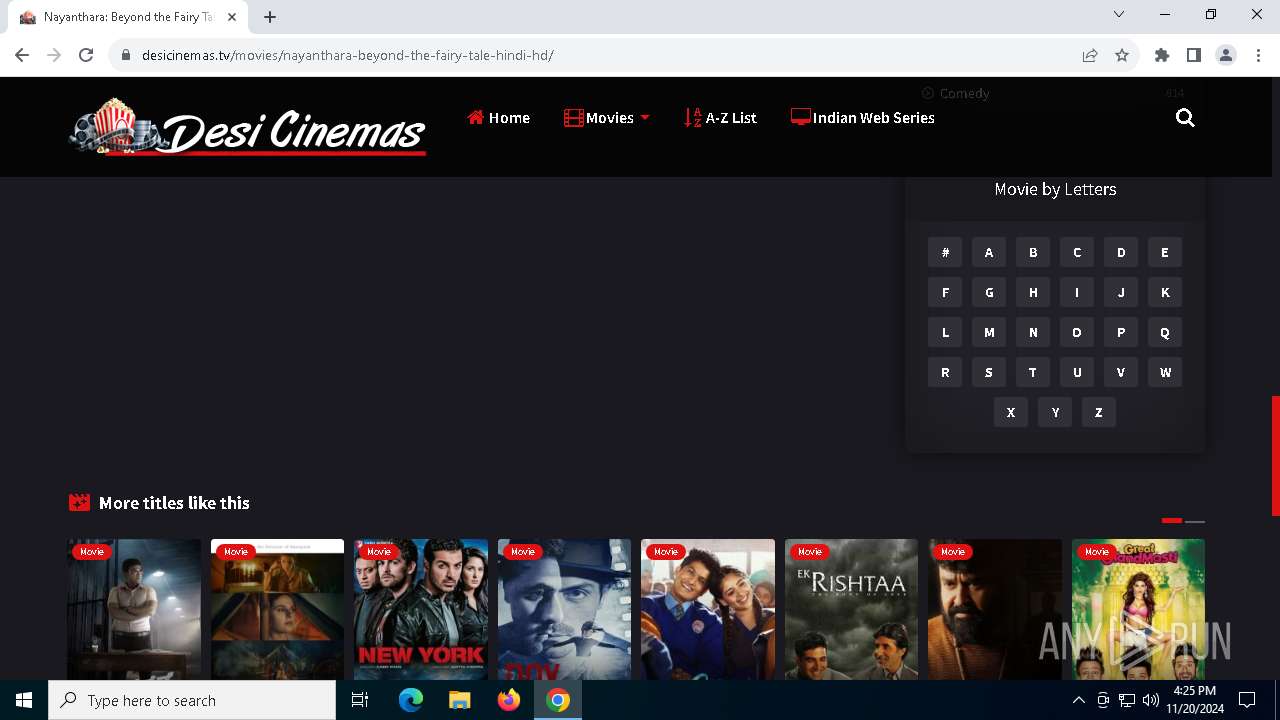This screenshot has width=1280, height=720.
Task: Choose letter M movie filter
Action: click(x=989, y=333)
